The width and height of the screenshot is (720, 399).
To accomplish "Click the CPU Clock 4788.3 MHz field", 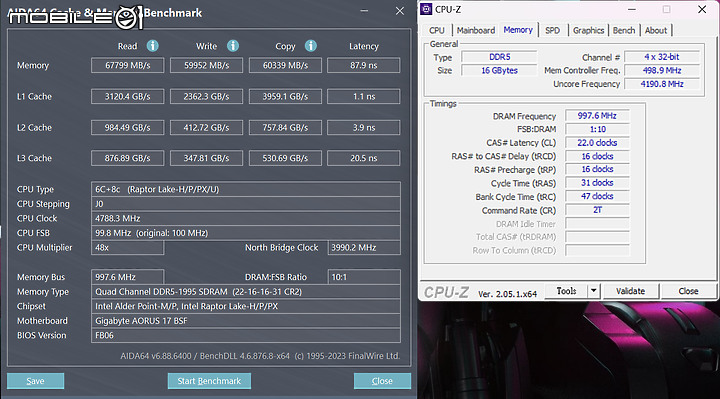I will (246, 218).
